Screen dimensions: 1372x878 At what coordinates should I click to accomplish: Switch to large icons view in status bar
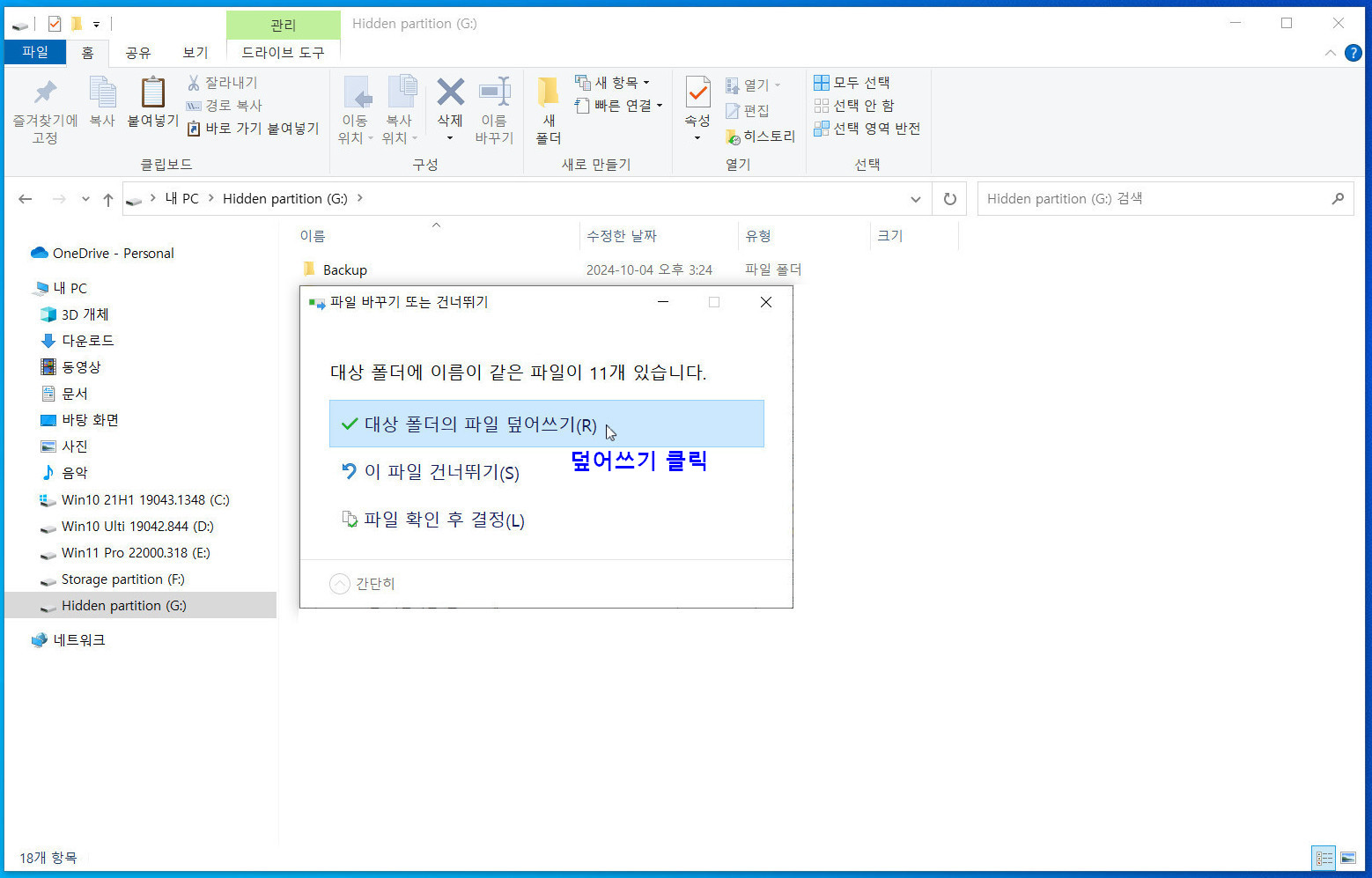[x=1348, y=858]
